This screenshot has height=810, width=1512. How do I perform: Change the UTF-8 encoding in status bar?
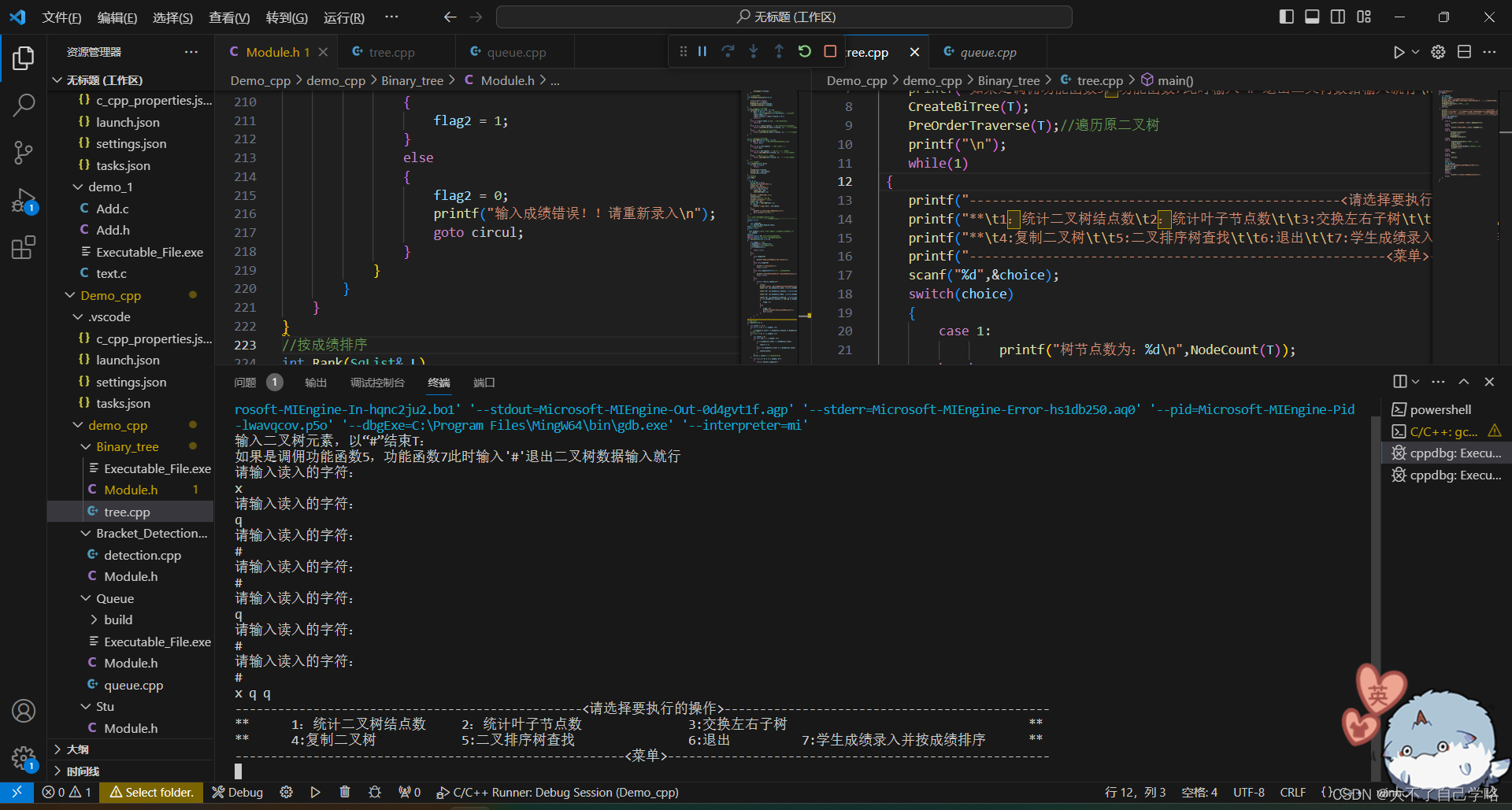pyautogui.click(x=1248, y=792)
